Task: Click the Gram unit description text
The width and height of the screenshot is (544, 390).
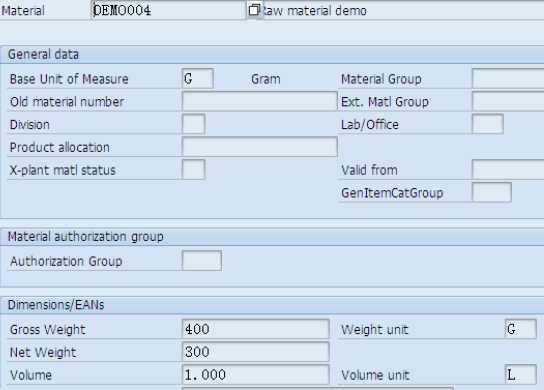Action: pyautogui.click(x=266, y=79)
